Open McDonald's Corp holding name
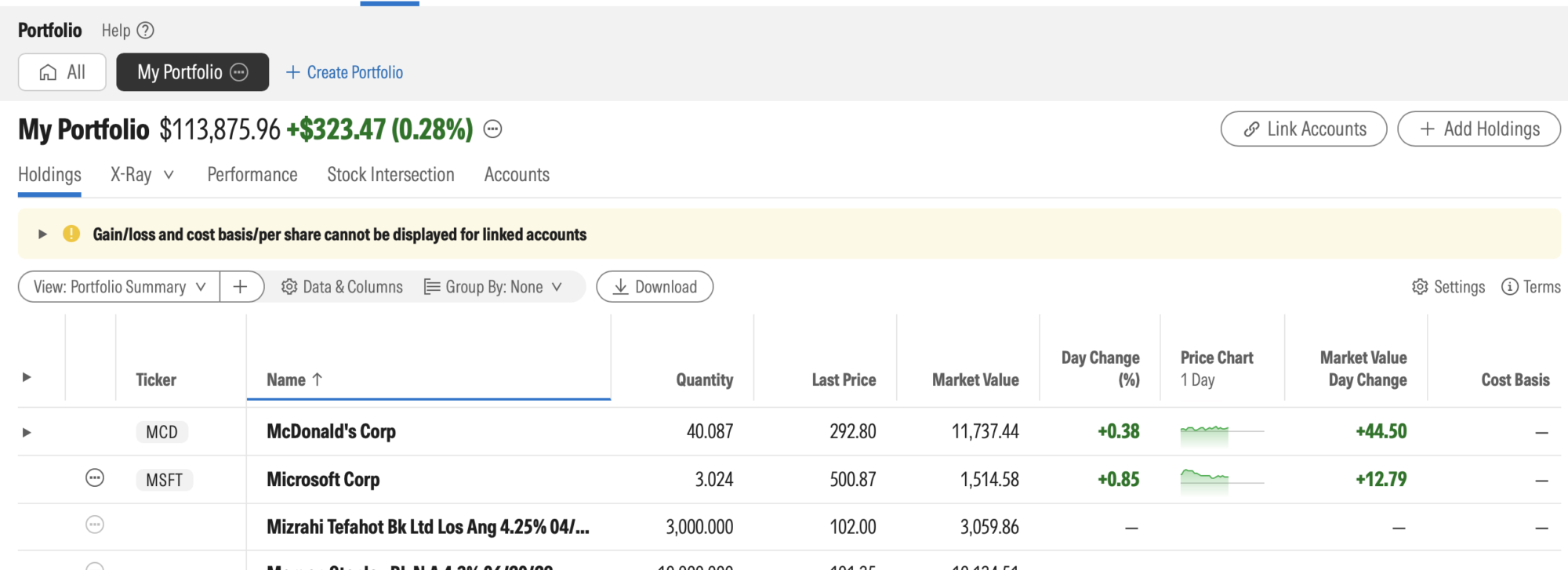The image size is (1568, 570). (331, 431)
